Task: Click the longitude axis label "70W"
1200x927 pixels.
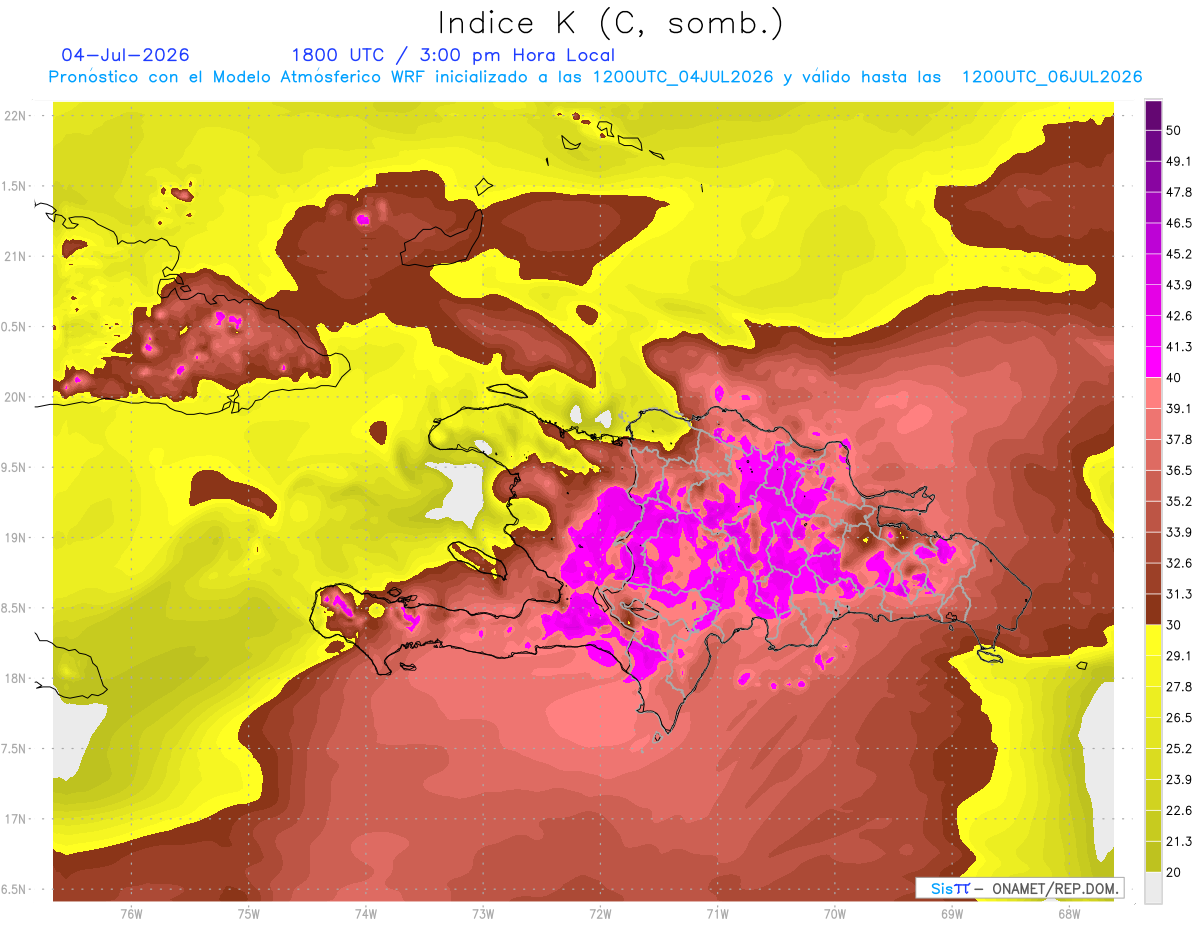Action: point(835,913)
